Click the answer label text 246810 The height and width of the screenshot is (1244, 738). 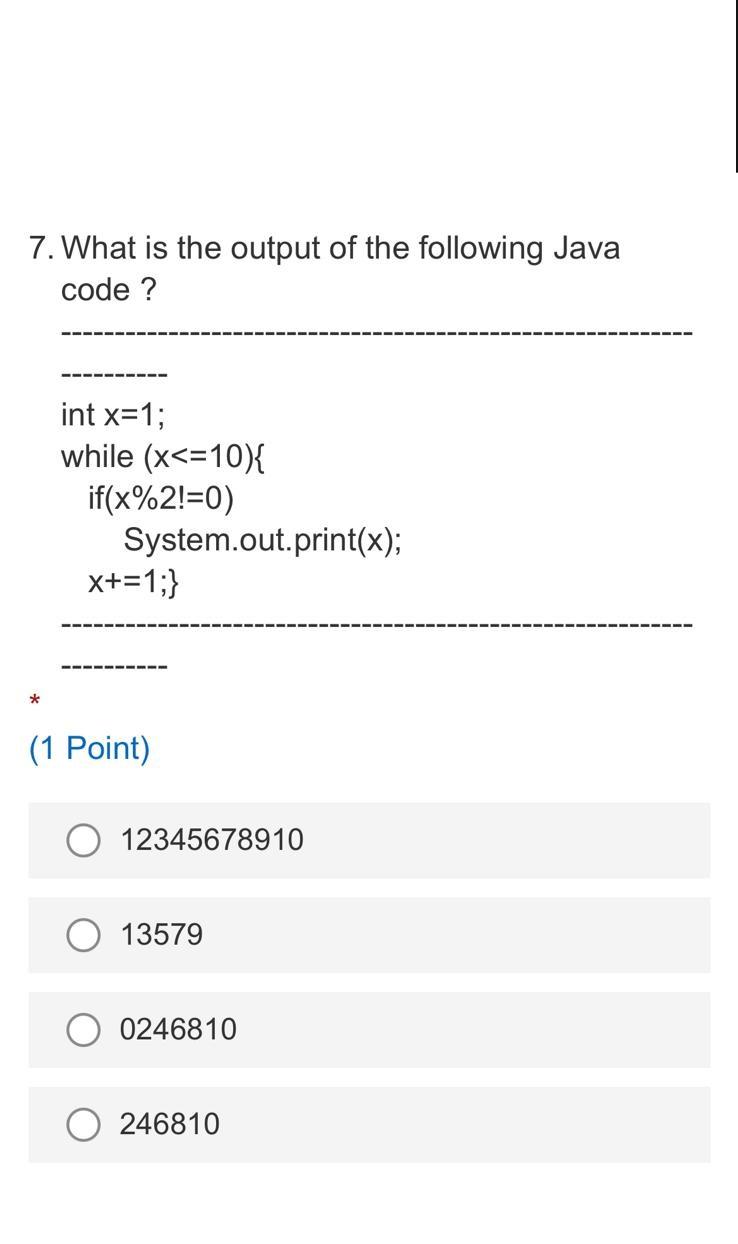[x=172, y=1123]
